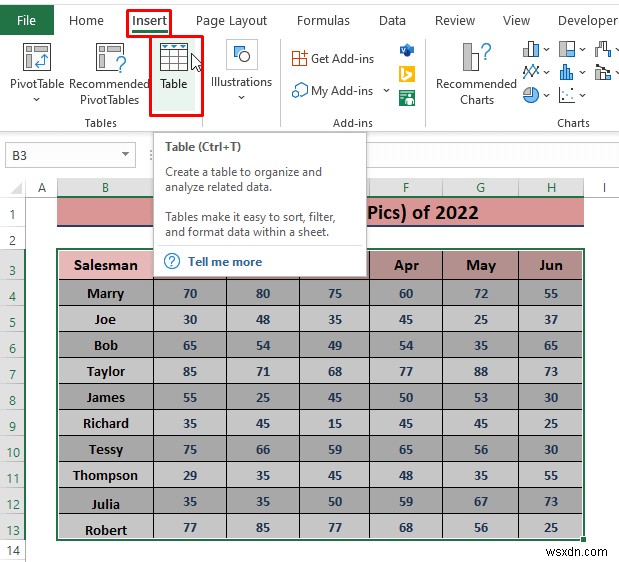Click Get Add-ins
The width and height of the screenshot is (619, 562).
point(333,58)
